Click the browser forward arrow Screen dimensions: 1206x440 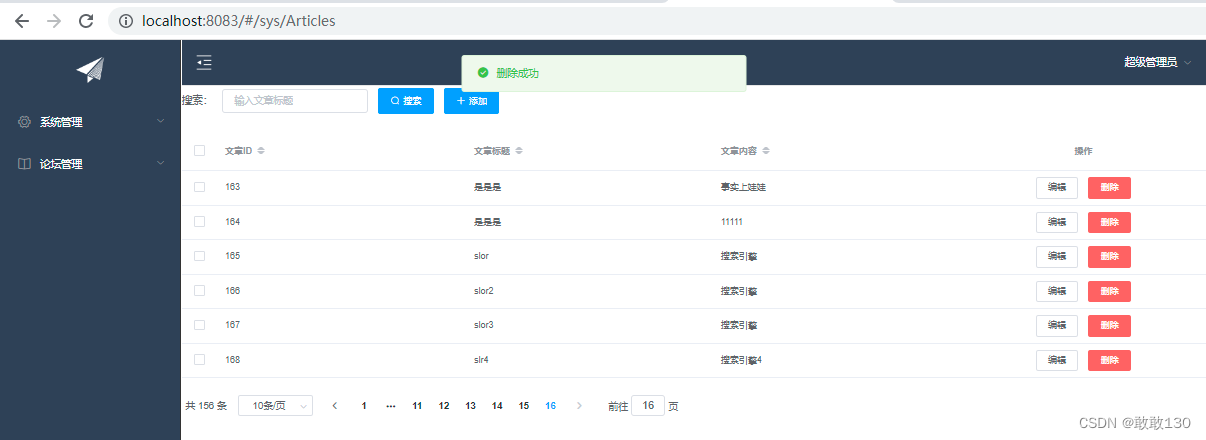pyautogui.click(x=54, y=21)
